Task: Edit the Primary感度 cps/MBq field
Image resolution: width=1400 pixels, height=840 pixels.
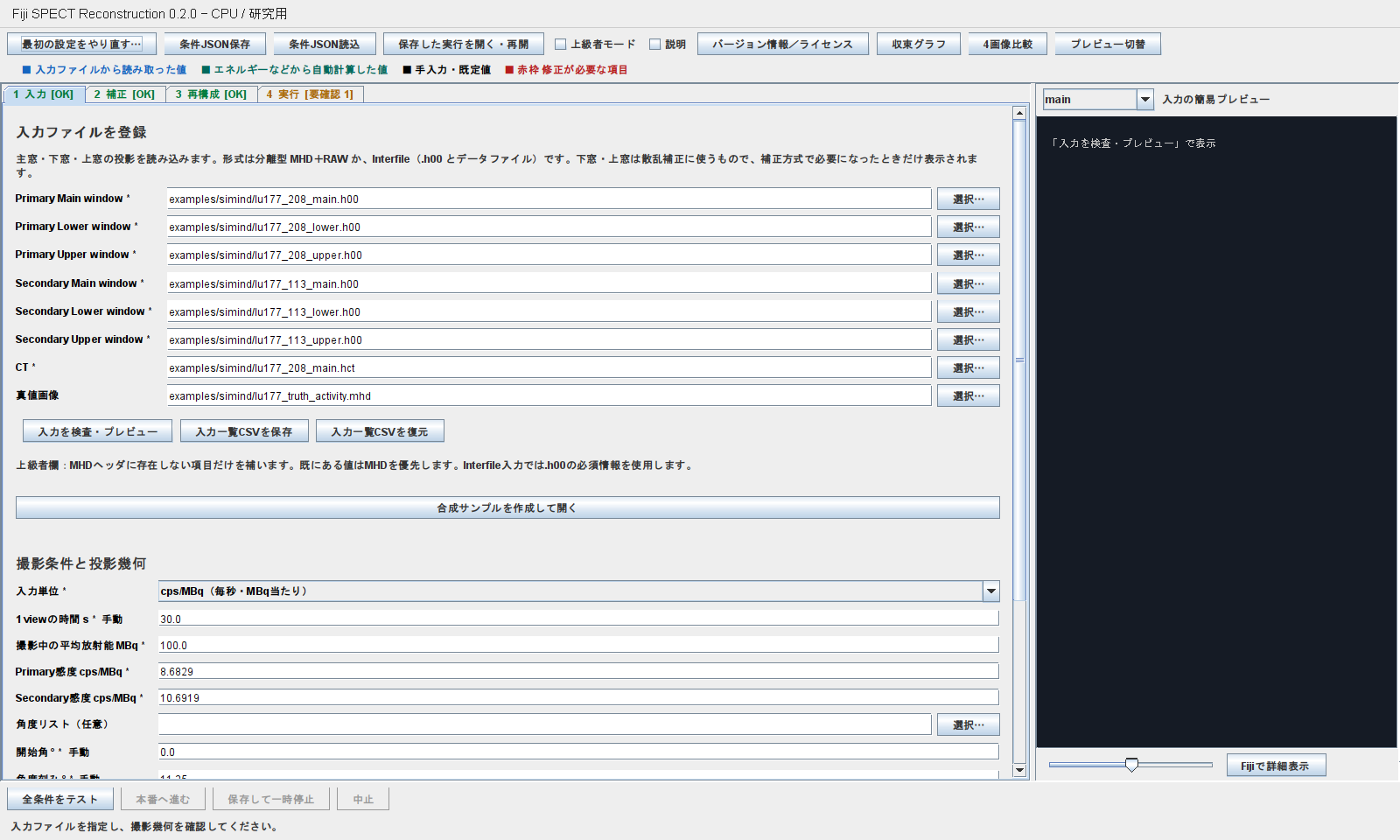Action: pos(578,671)
